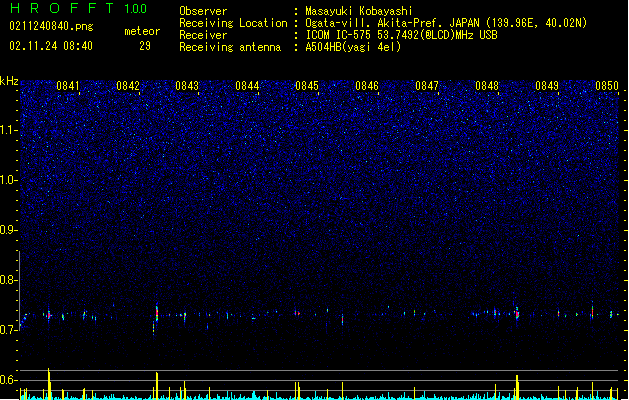The image size is (629, 400).
Task: Click the Receiving antenna label
Action: point(230,47)
